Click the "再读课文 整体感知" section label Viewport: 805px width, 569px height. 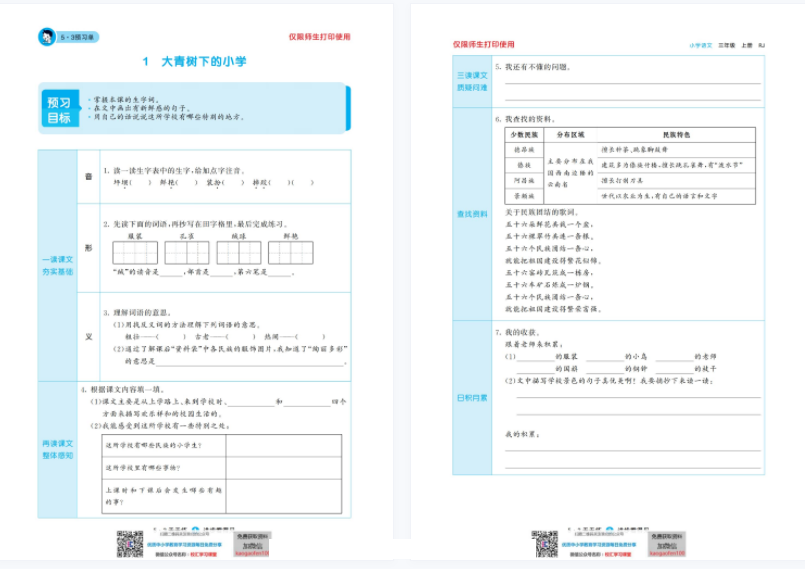click(58, 449)
